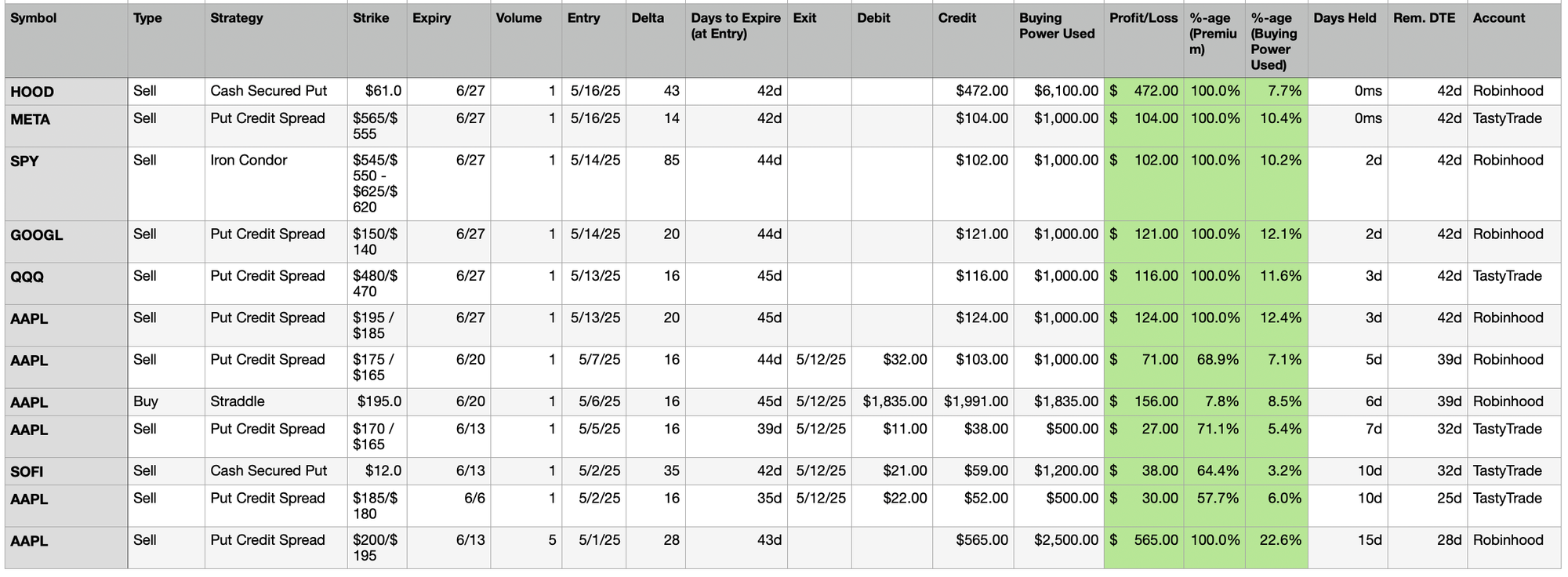Select the Strategy column header
Screen dimensions: 1568x577
pos(276,40)
